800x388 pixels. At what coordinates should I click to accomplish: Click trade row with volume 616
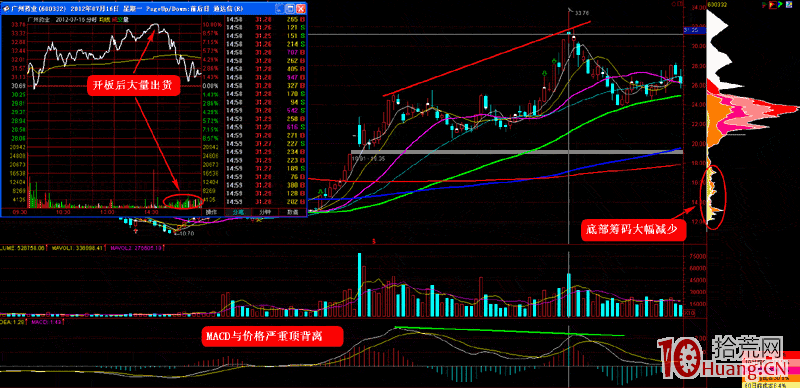(266, 126)
